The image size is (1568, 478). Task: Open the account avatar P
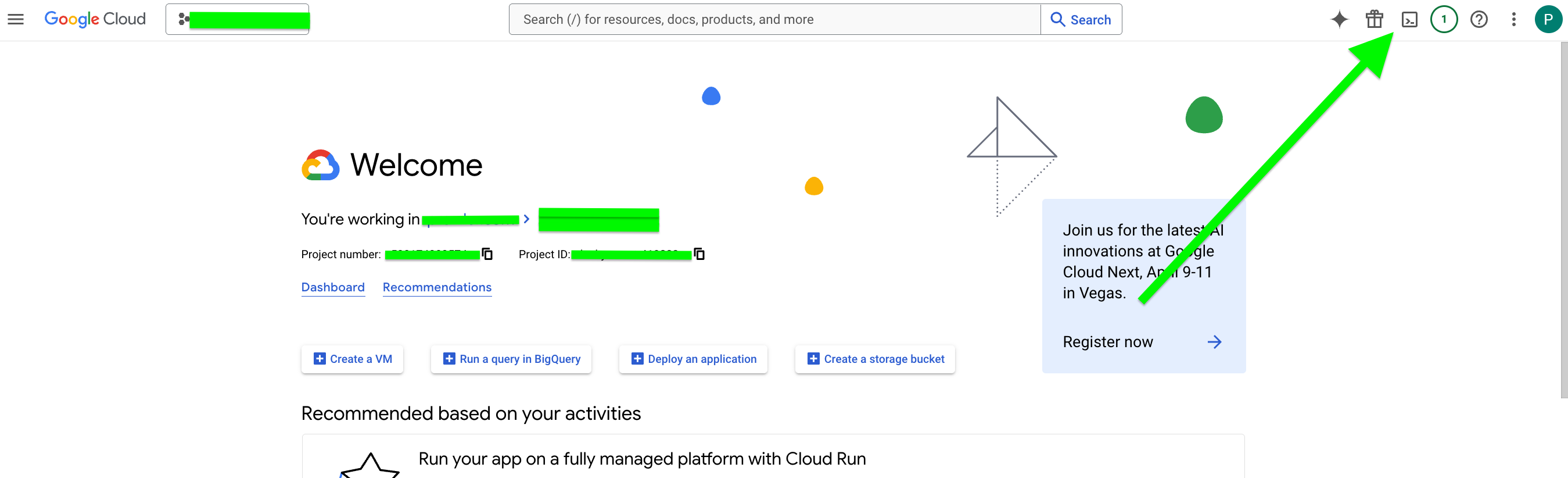click(x=1548, y=20)
